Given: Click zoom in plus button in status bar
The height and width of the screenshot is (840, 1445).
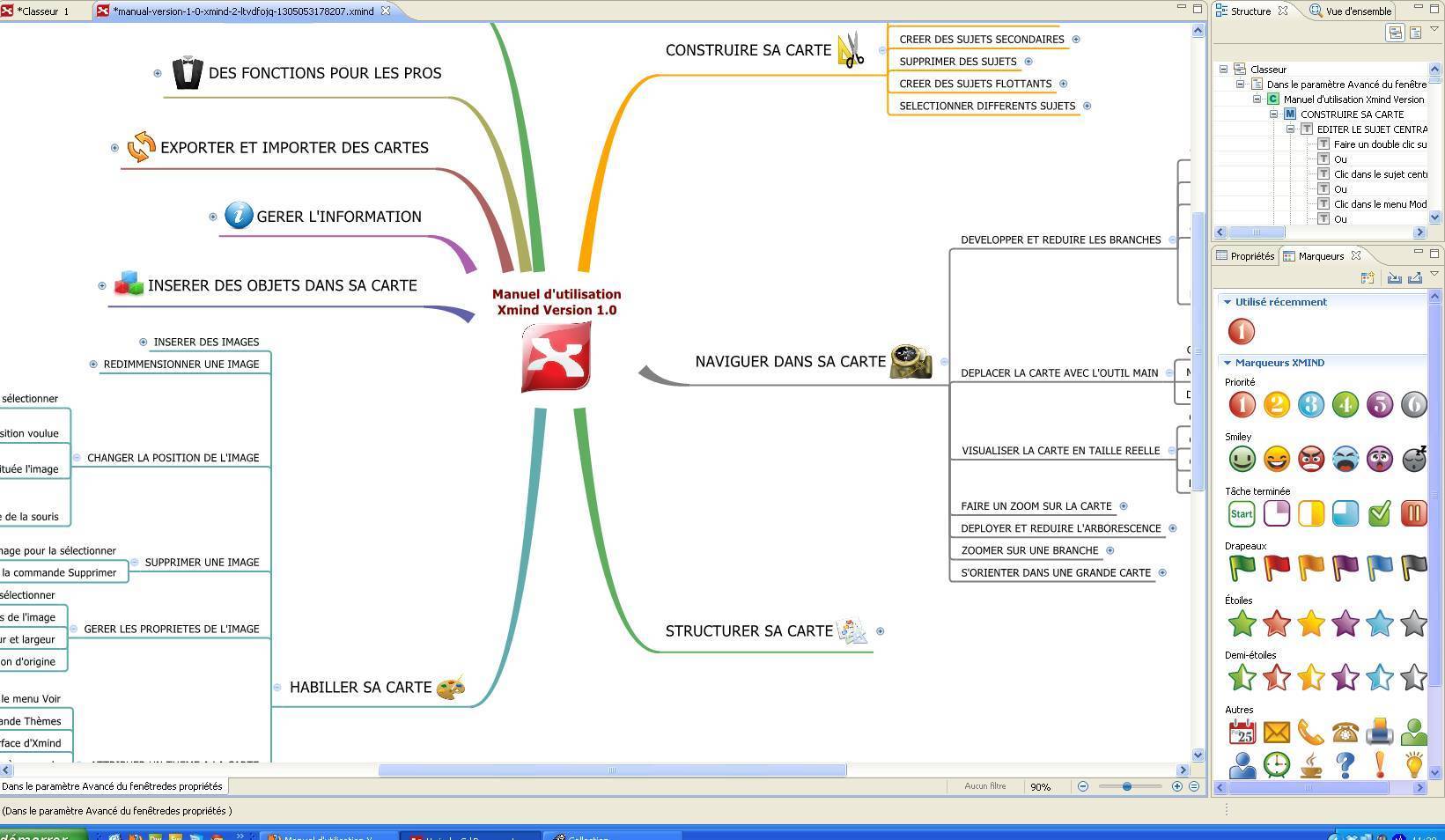Looking at the screenshot, I should point(1176,786).
